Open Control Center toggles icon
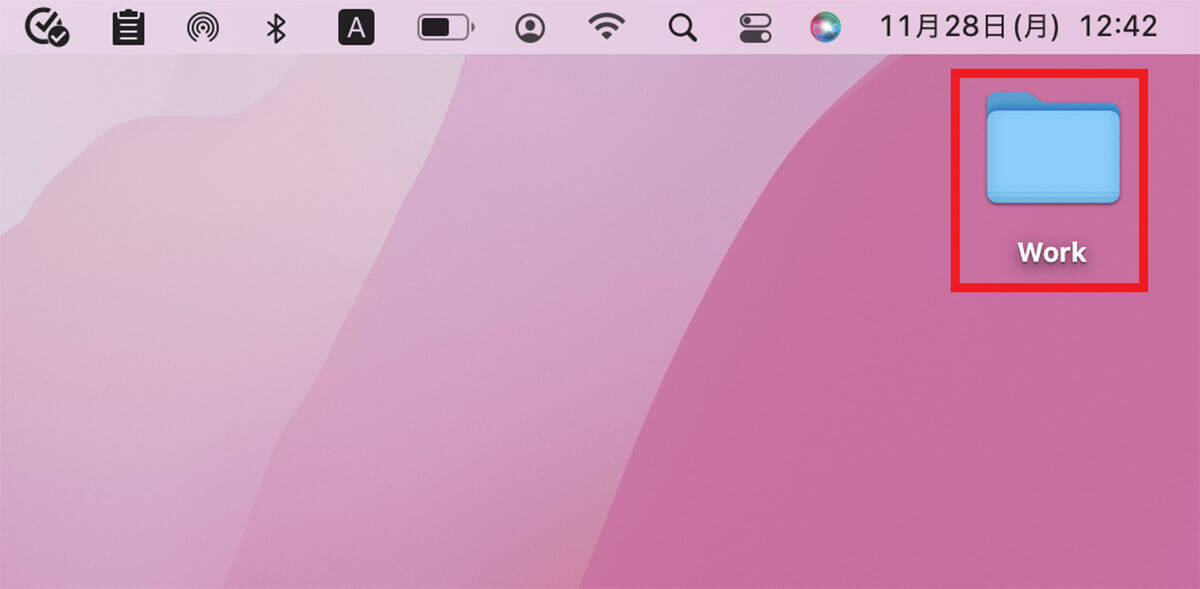 tap(755, 28)
